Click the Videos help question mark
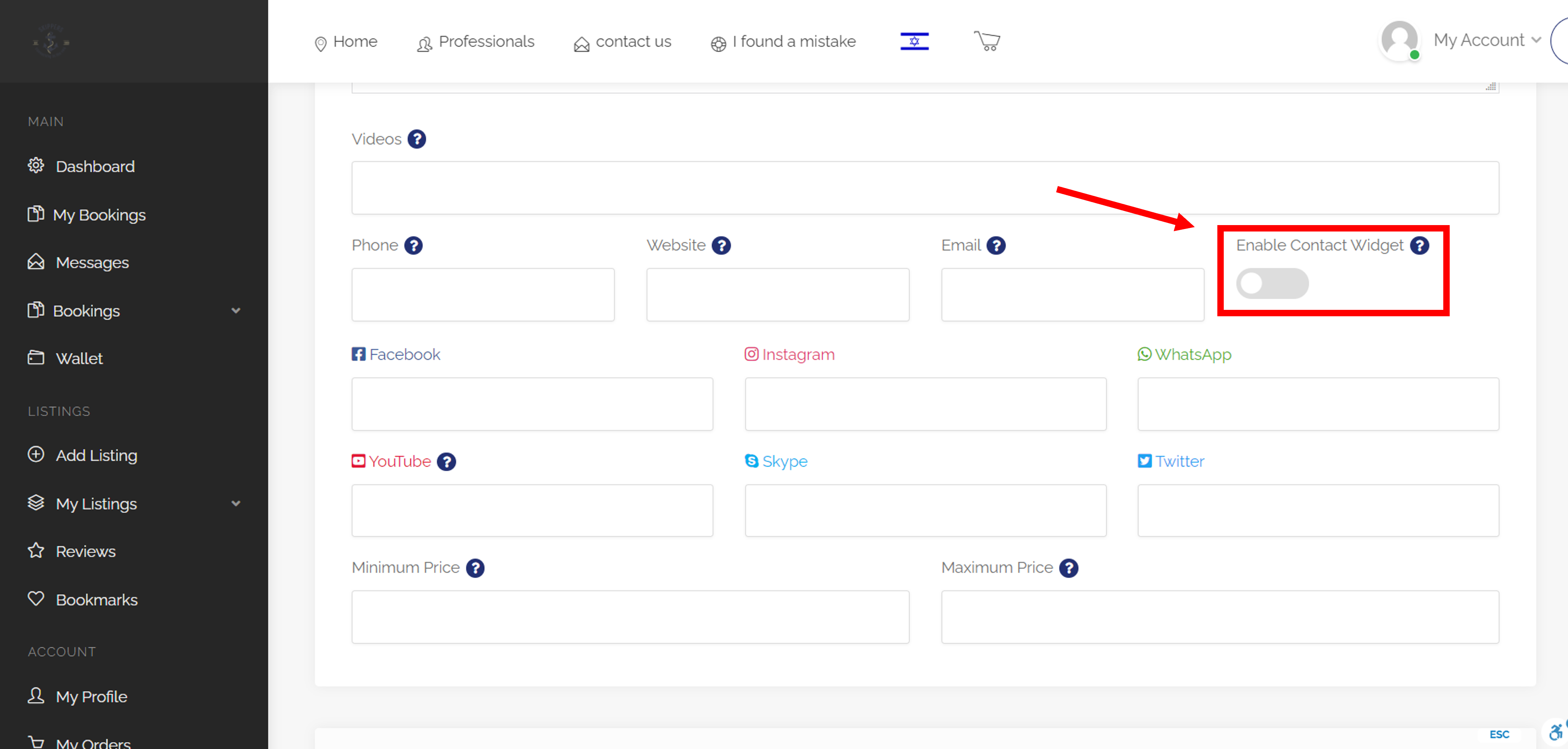 click(x=416, y=139)
